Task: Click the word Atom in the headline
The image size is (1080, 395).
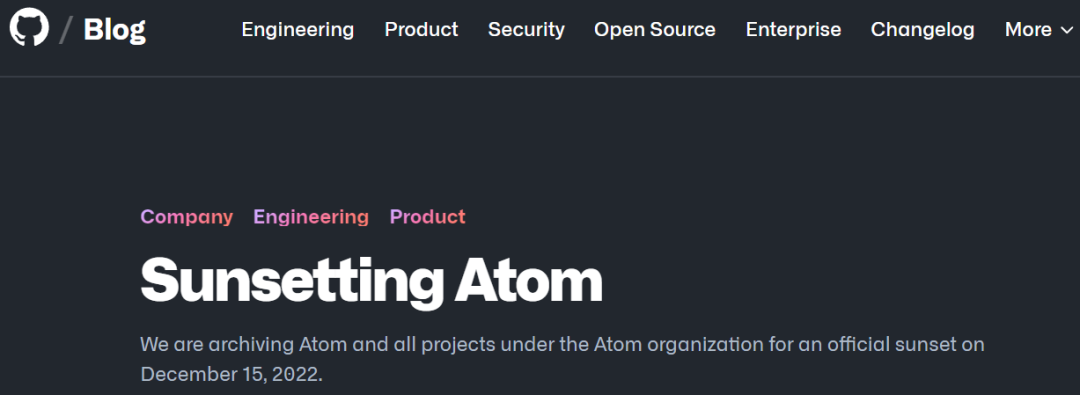Action: [528, 280]
